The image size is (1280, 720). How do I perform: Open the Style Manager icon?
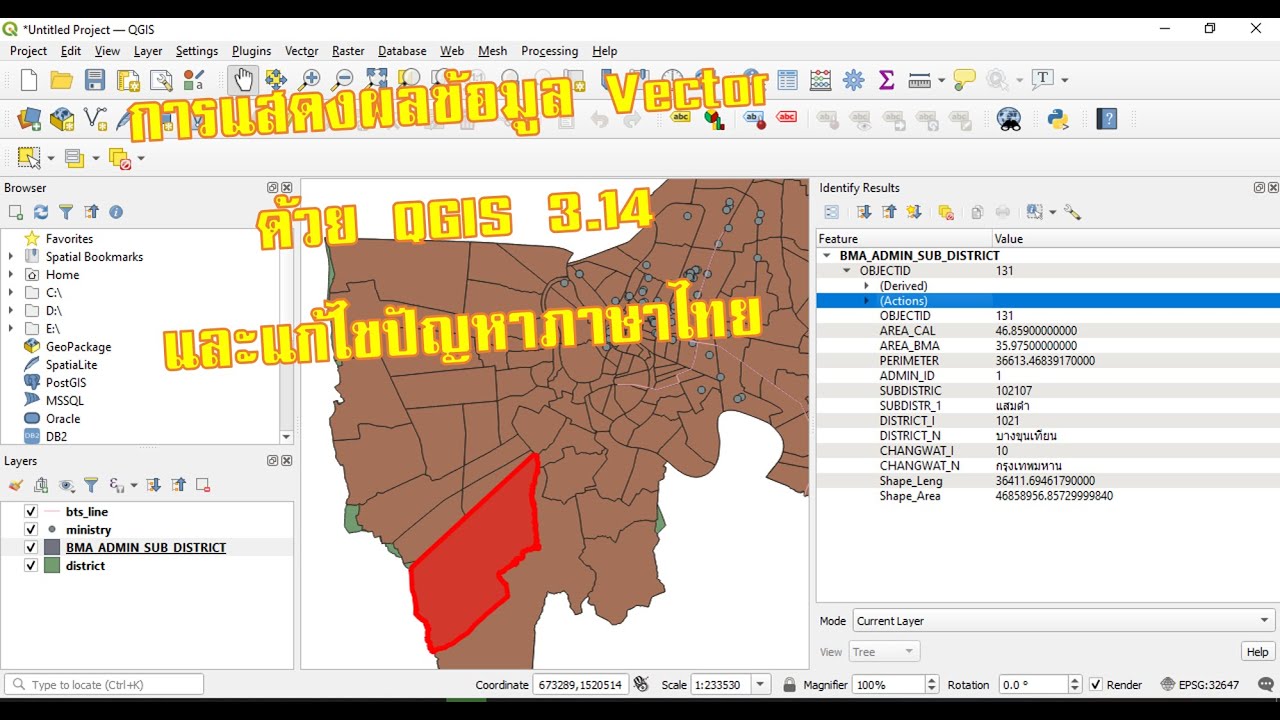(x=194, y=80)
